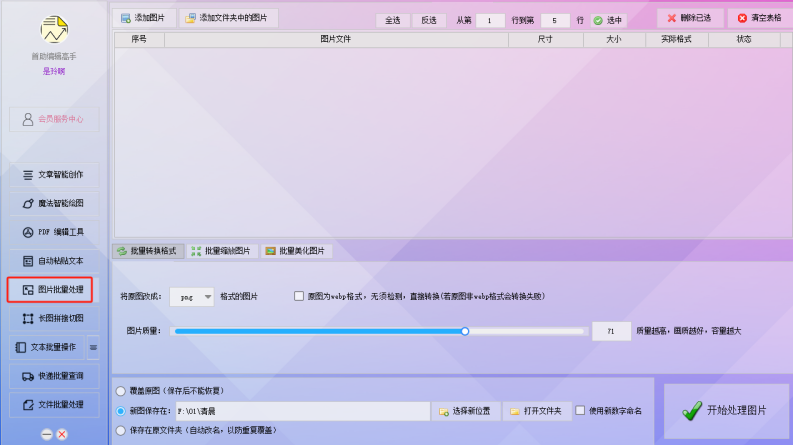Click 状态 column header
This screenshot has height=445, width=794.
[744, 39]
